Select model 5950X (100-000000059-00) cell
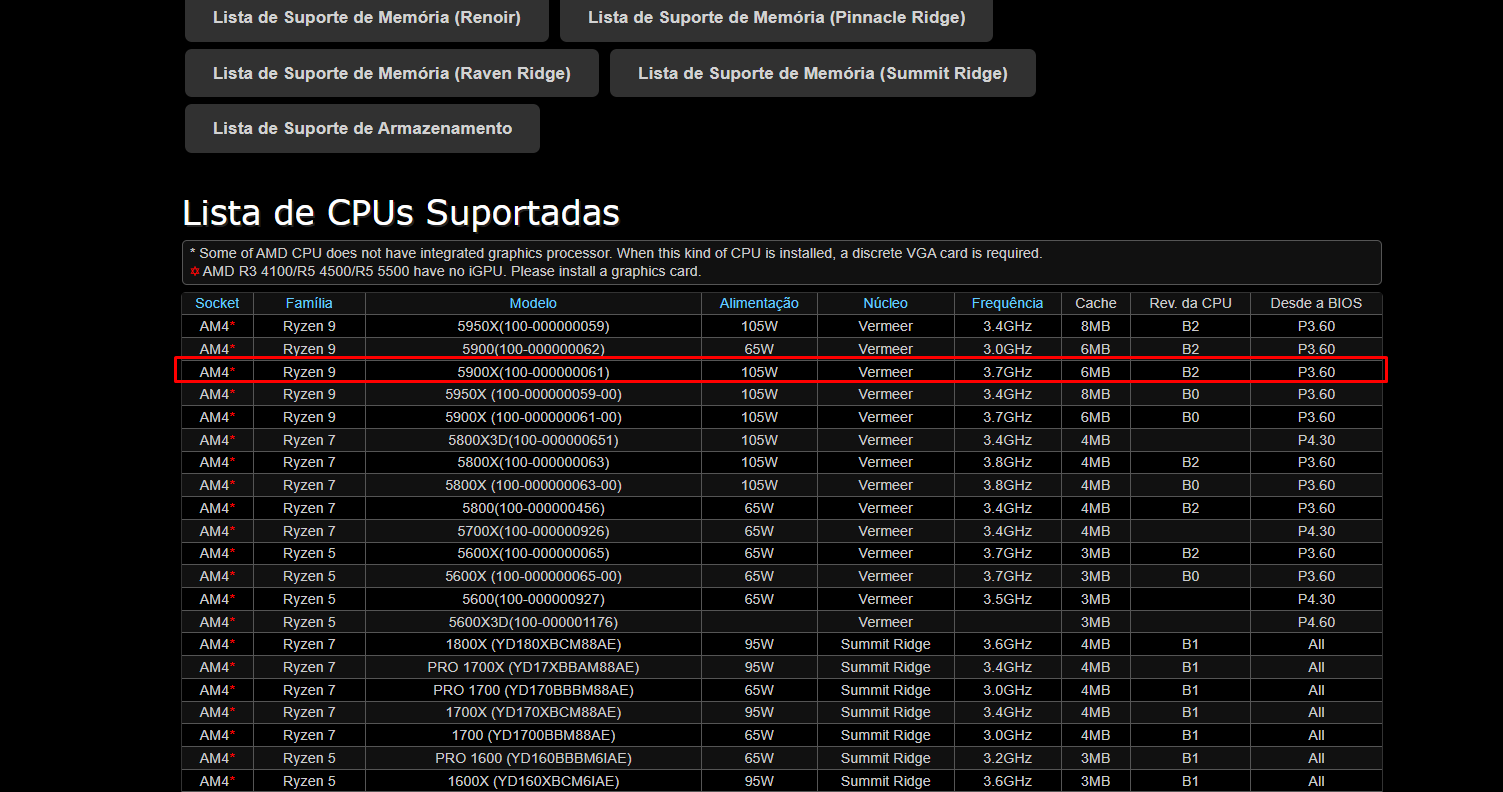 [x=533, y=394]
